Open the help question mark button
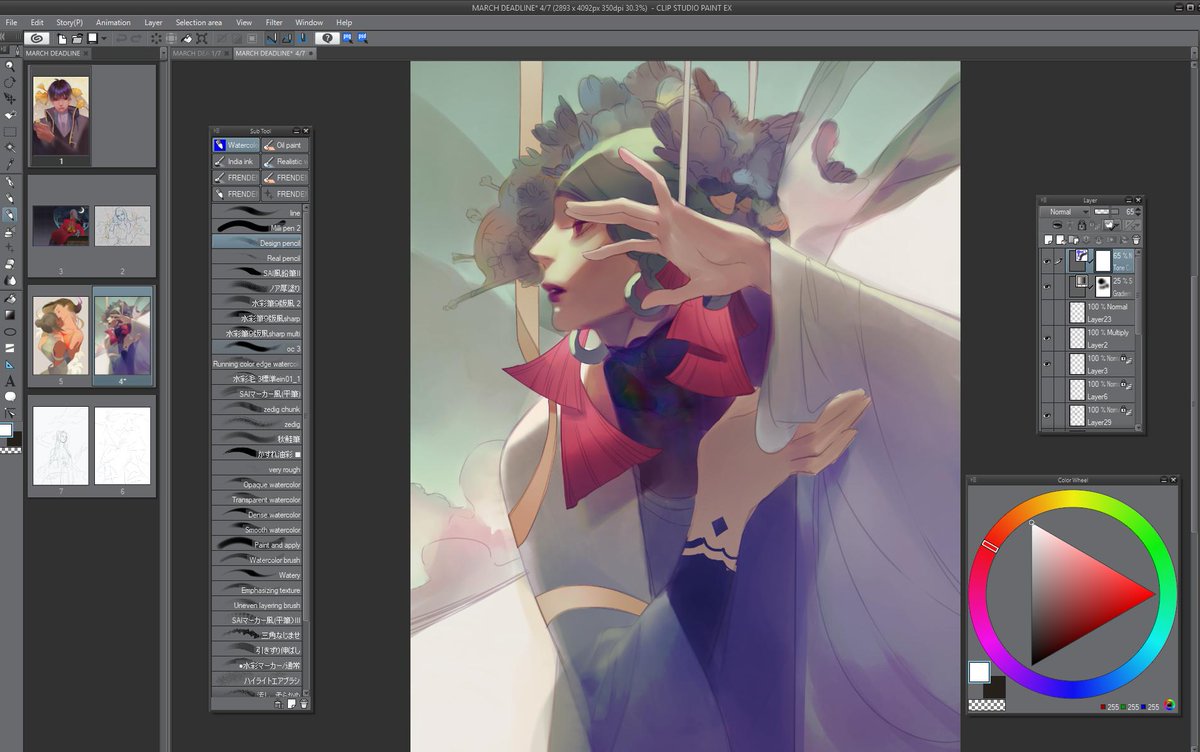Viewport: 1200px width, 752px height. (327, 38)
